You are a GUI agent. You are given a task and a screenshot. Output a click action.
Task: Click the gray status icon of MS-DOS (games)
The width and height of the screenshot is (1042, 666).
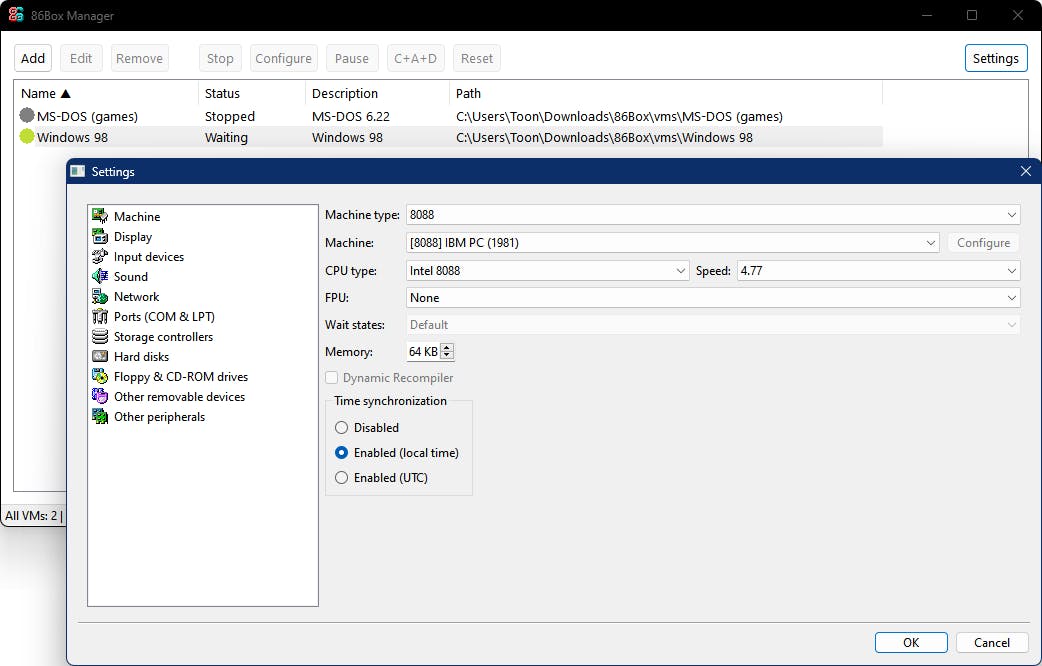[x=27, y=116]
